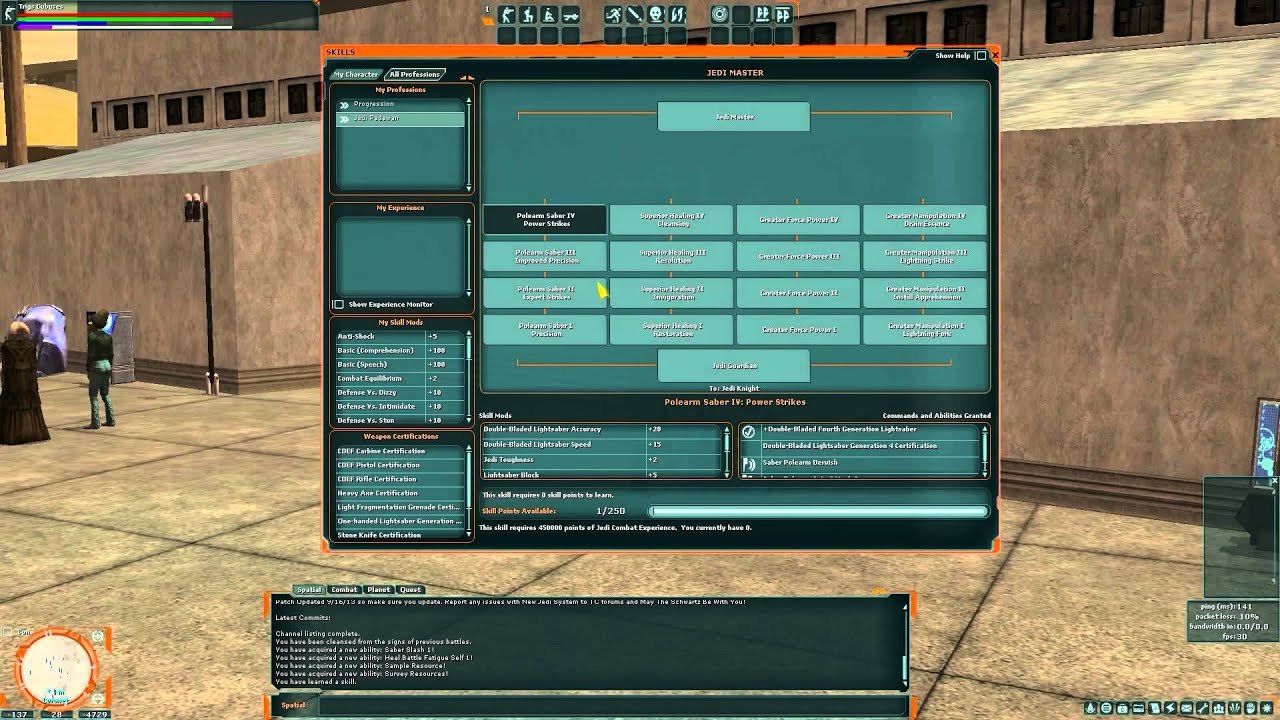Open the round window icon in bottom menu

point(1107,708)
